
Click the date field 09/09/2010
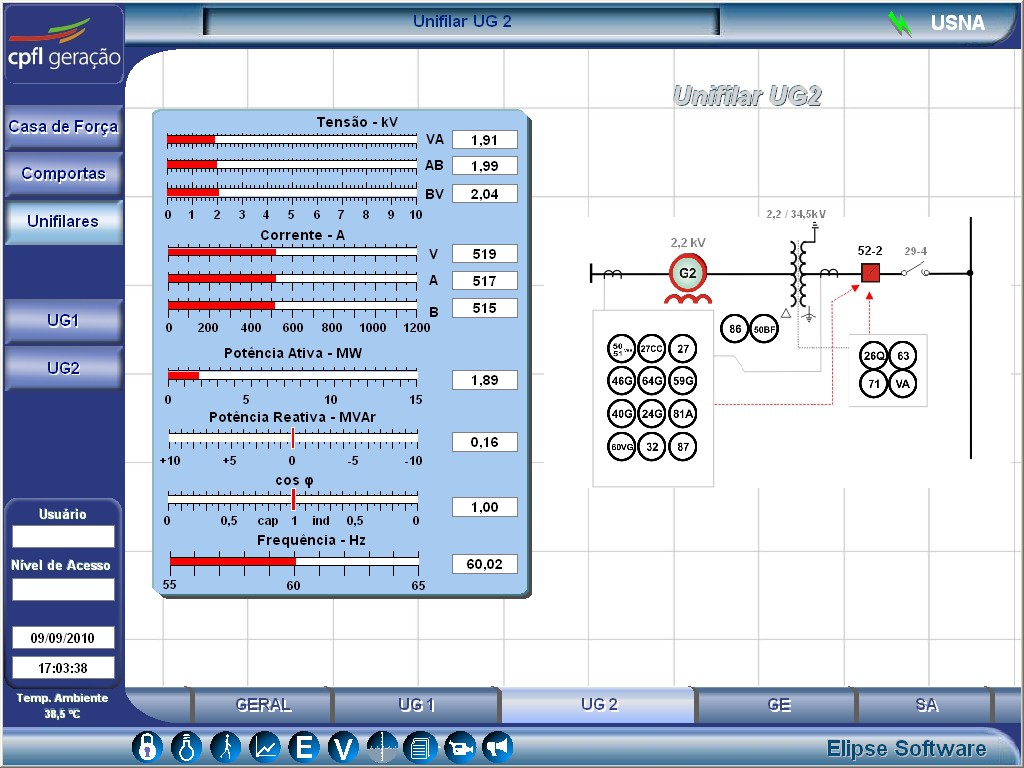63,638
